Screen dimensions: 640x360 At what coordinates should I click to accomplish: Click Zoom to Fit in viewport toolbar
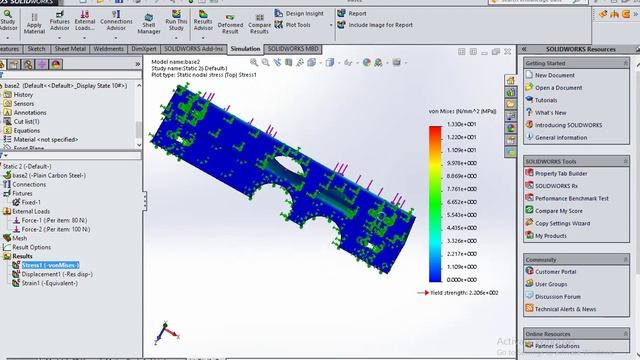pos(254,62)
